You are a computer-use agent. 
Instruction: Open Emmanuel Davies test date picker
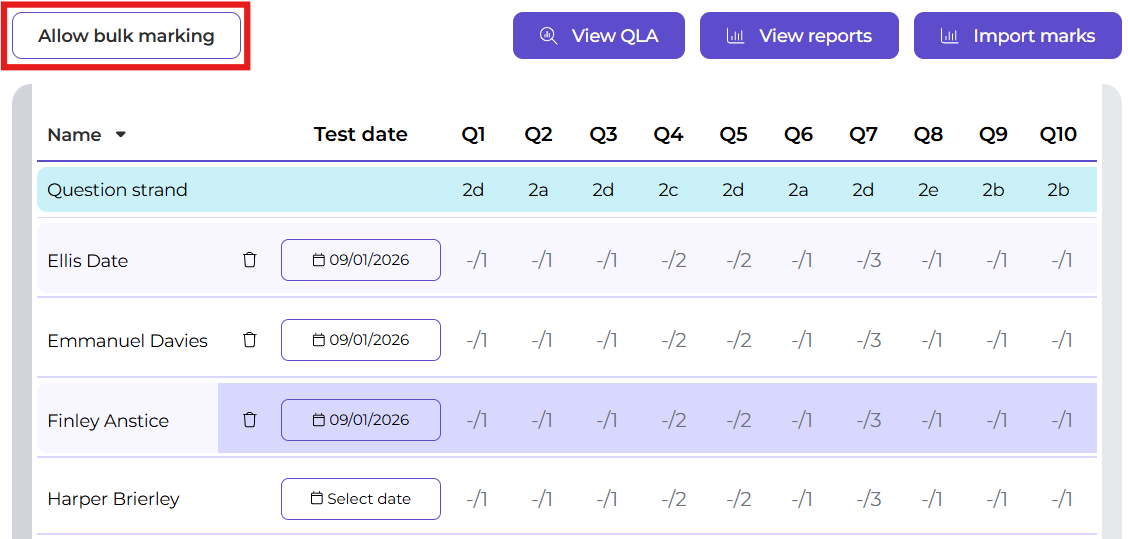[361, 340]
